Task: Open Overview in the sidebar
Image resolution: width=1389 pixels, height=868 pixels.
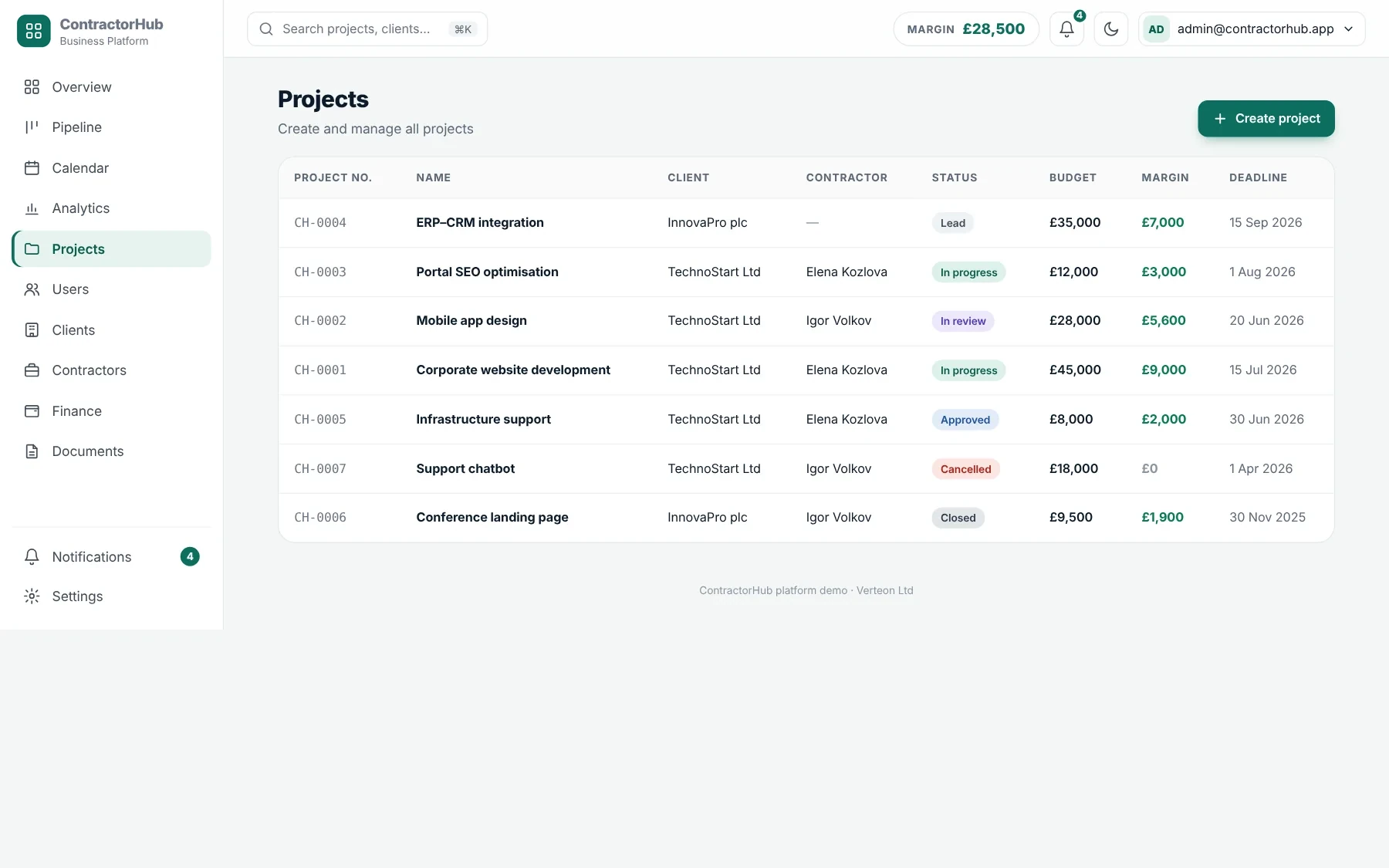Action: [x=112, y=87]
